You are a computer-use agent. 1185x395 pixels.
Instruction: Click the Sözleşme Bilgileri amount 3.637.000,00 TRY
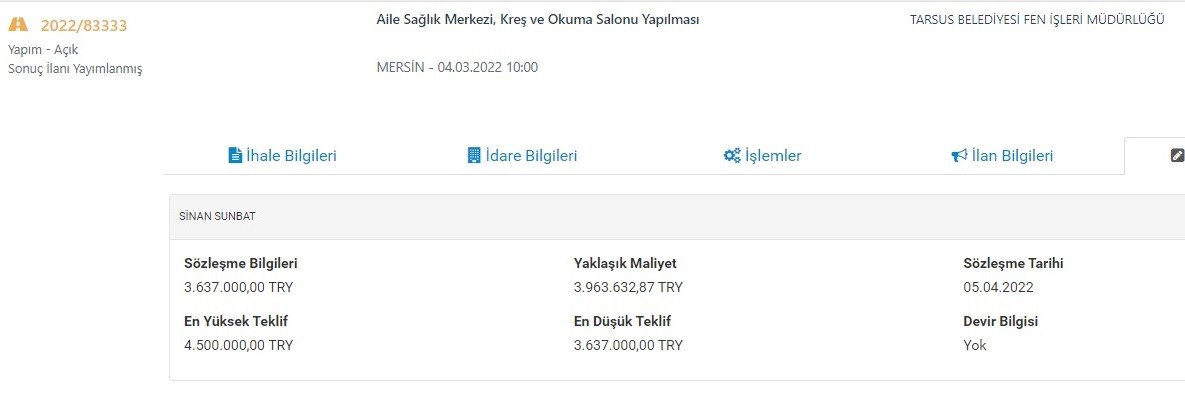click(239, 287)
